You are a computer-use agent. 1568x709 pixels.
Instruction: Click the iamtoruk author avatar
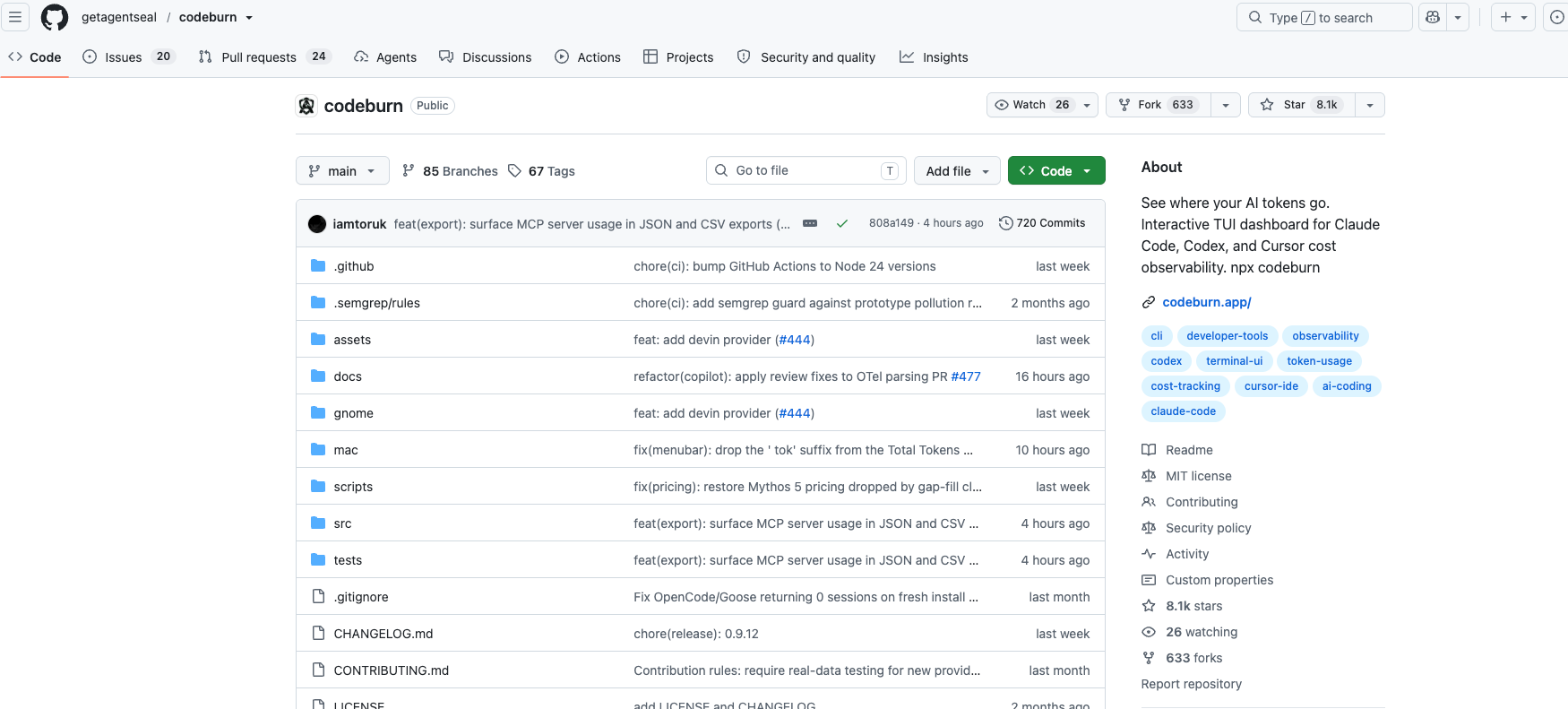[317, 224]
